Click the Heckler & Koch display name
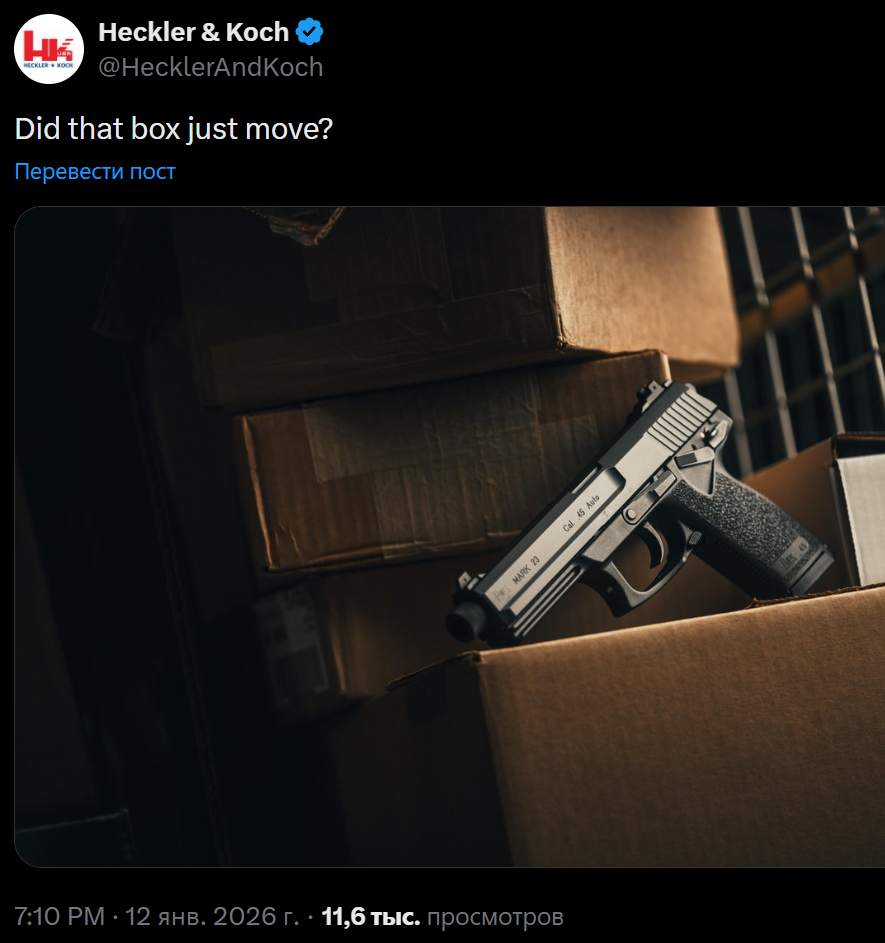 click(193, 32)
